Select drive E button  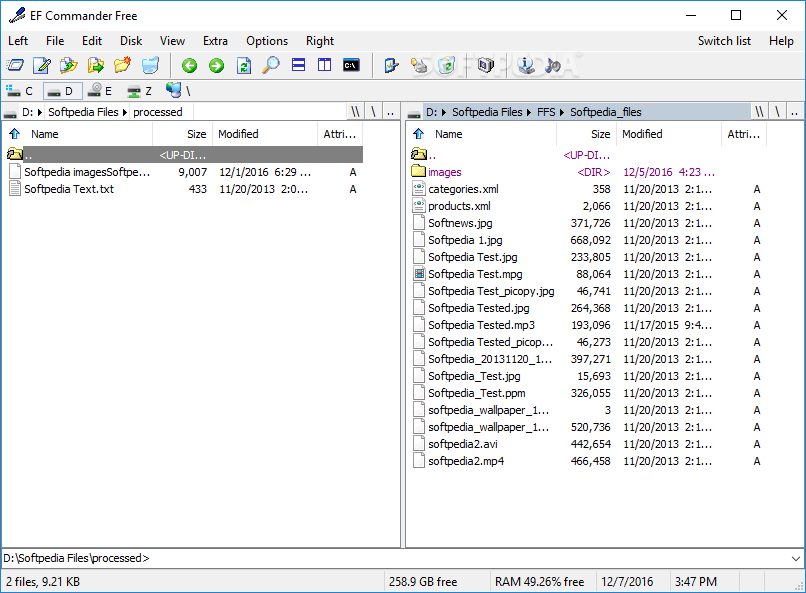click(x=101, y=91)
